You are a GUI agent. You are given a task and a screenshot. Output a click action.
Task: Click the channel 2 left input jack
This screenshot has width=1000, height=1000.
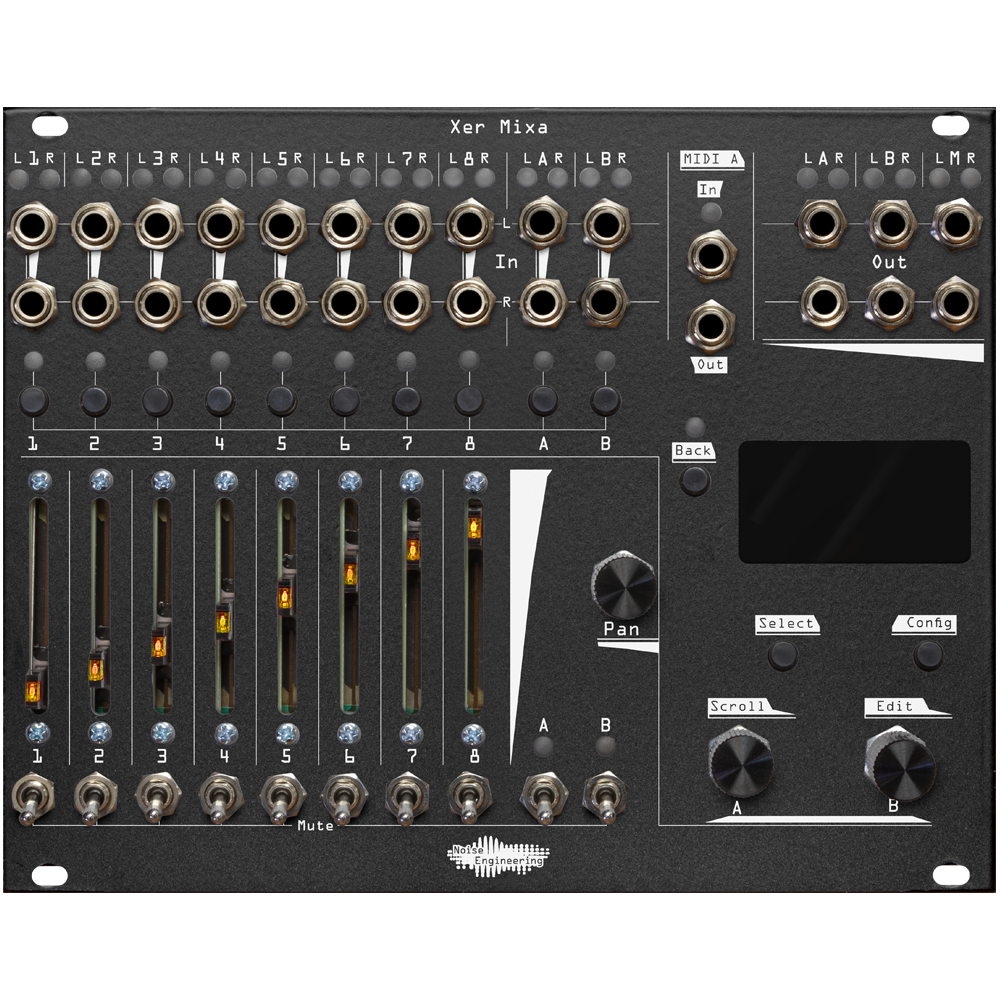[x=94, y=225]
